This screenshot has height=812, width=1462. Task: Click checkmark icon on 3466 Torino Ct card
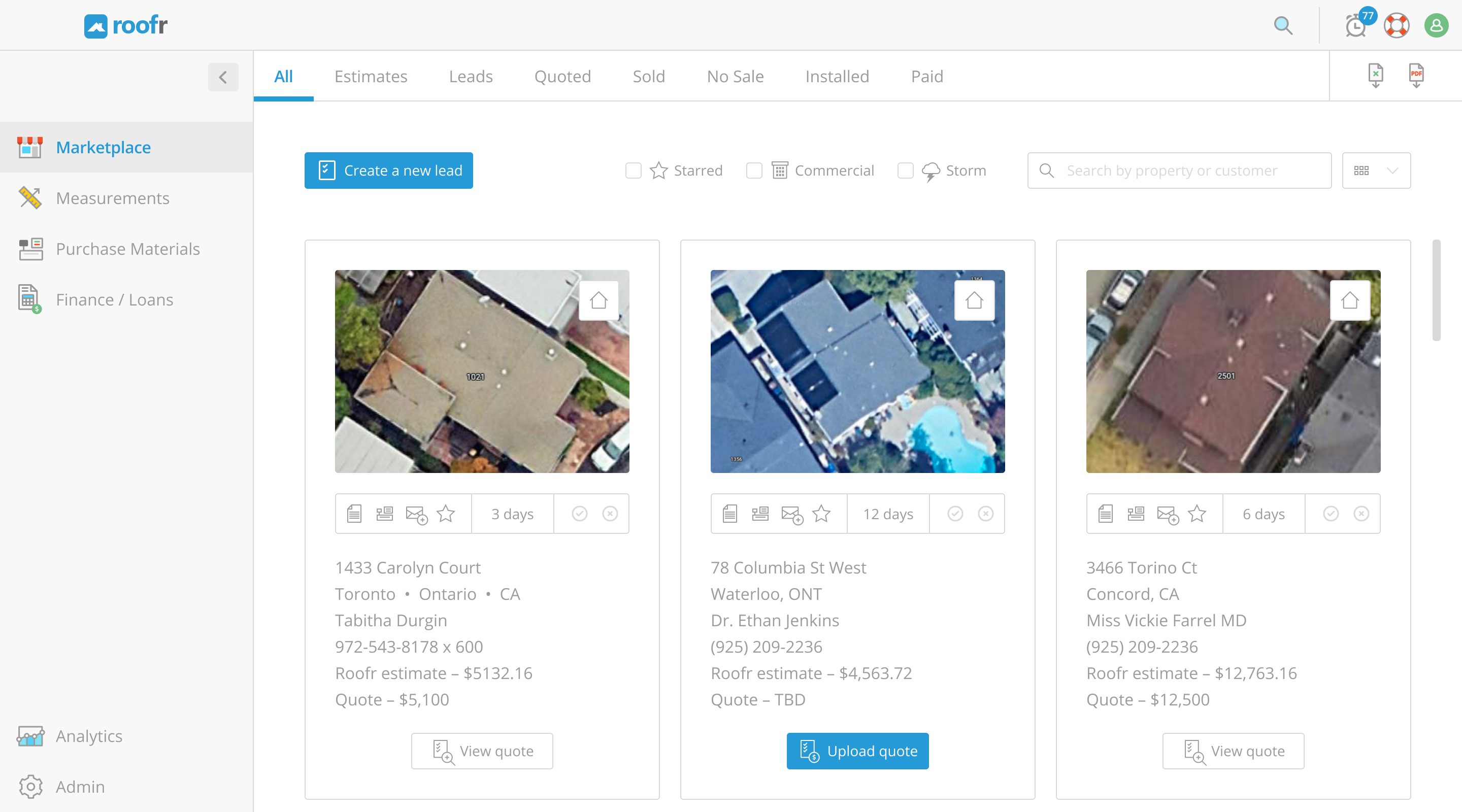coord(1331,514)
